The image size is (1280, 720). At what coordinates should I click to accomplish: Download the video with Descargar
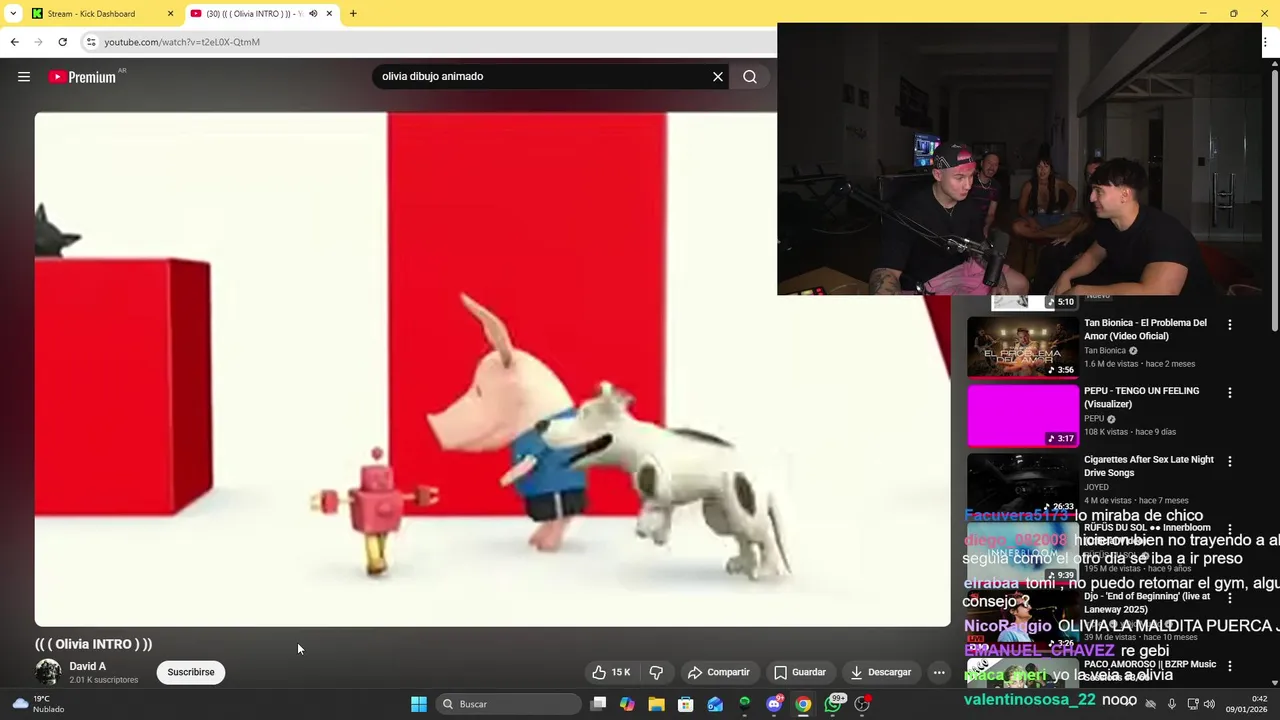pos(880,672)
